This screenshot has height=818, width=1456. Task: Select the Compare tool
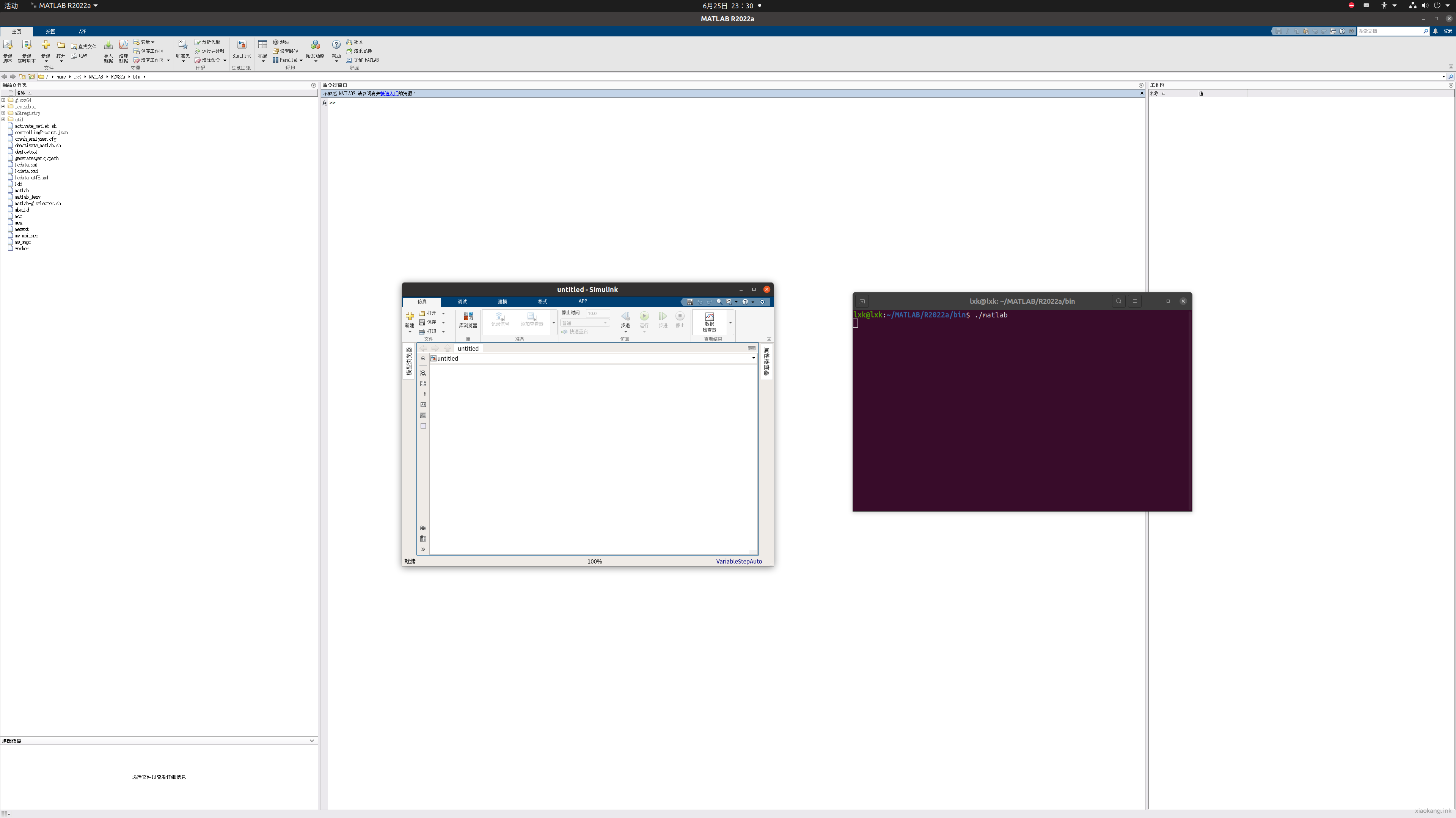pyautogui.click(x=80, y=55)
